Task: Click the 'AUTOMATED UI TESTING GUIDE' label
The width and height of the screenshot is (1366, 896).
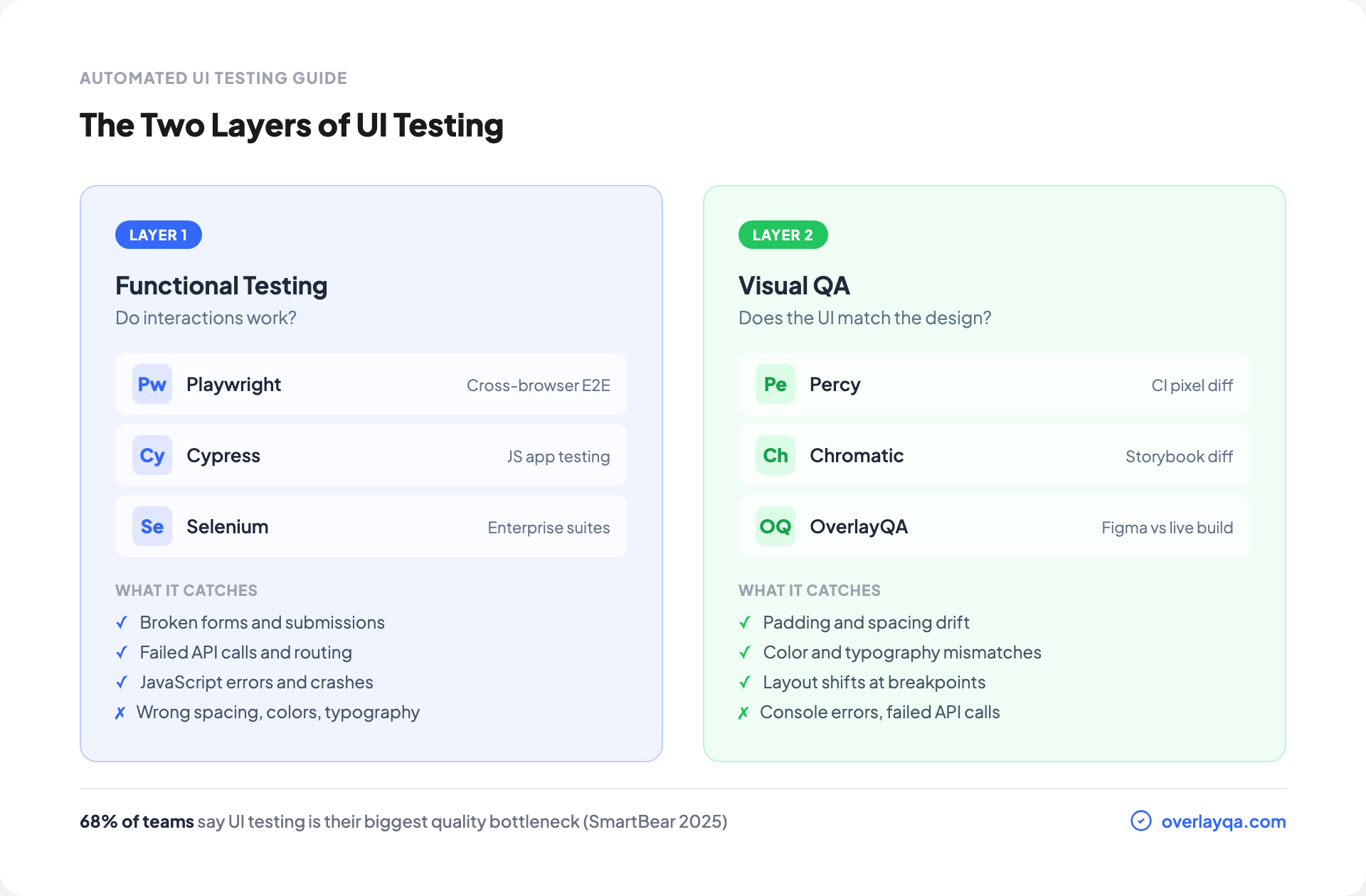Action: point(213,78)
